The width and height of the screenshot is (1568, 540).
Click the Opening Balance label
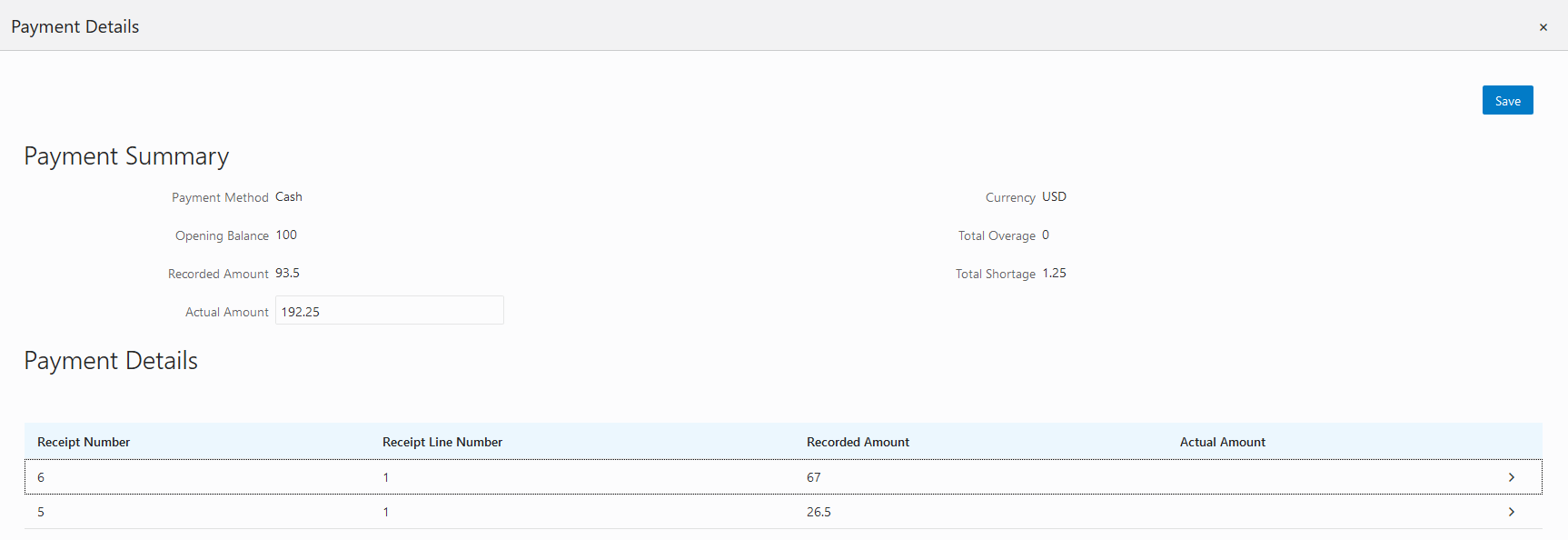tap(222, 235)
